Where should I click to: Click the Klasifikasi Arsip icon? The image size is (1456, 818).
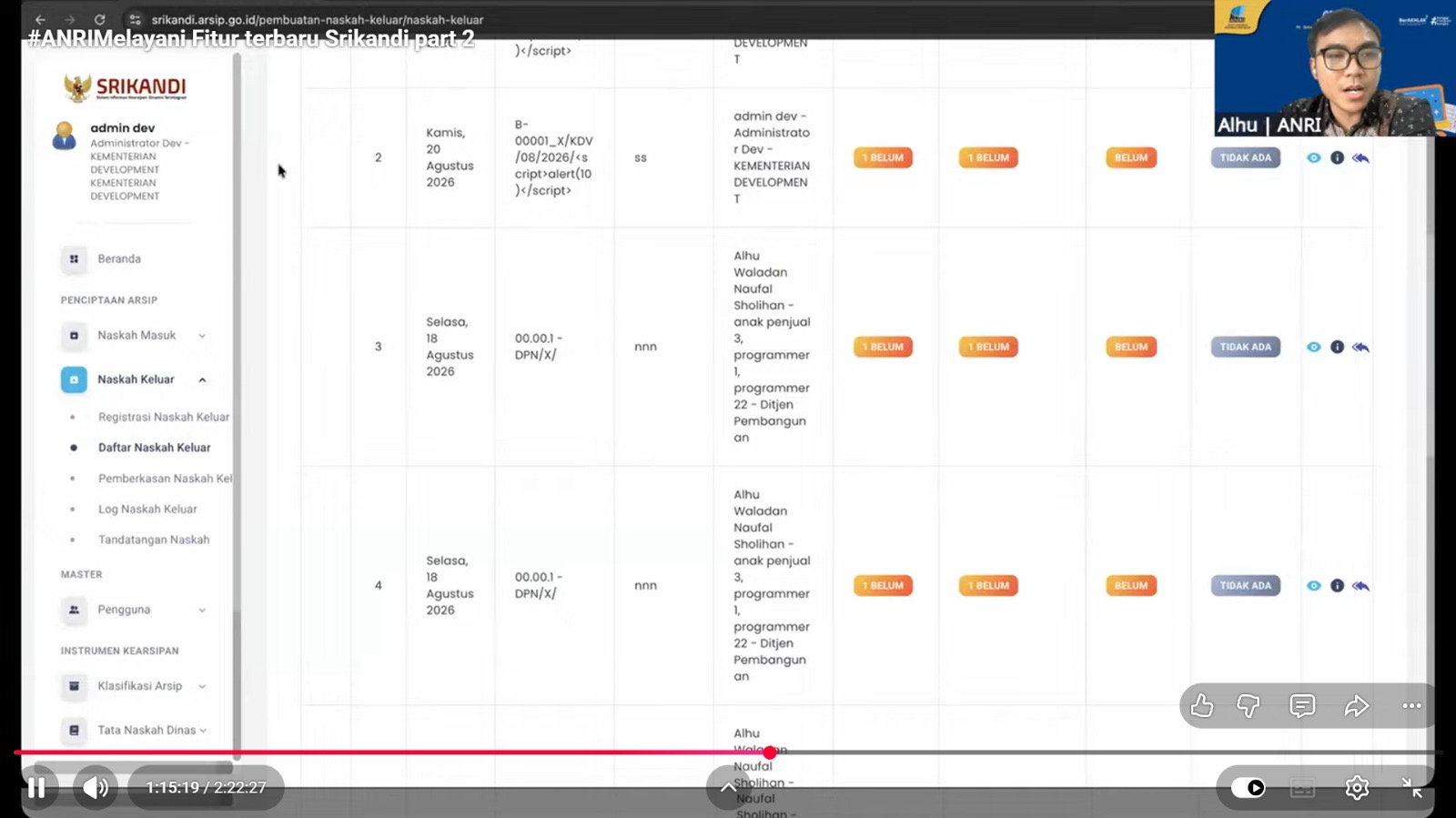pyautogui.click(x=74, y=686)
